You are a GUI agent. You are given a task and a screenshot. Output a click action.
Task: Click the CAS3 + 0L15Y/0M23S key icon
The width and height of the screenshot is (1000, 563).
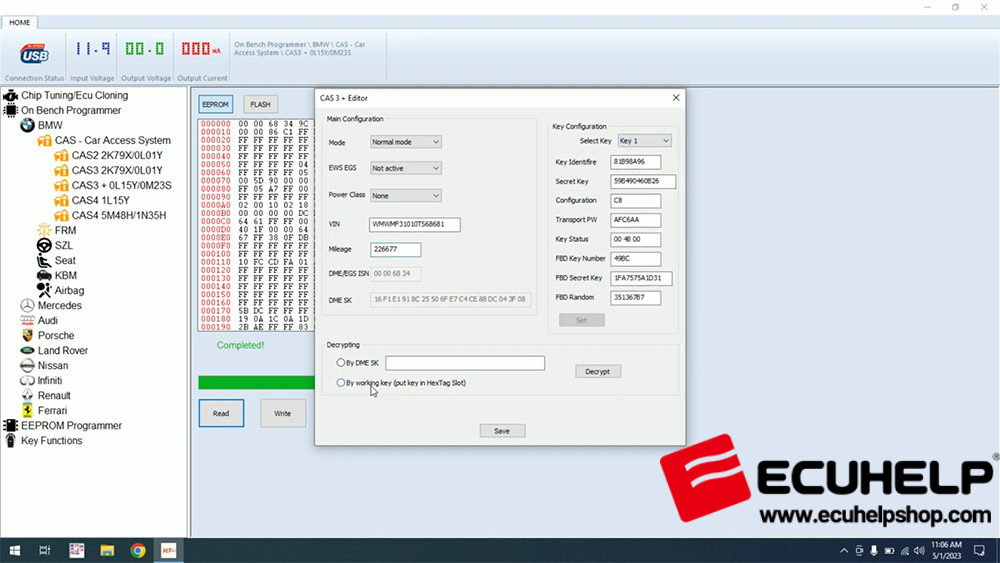tap(61, 186)
